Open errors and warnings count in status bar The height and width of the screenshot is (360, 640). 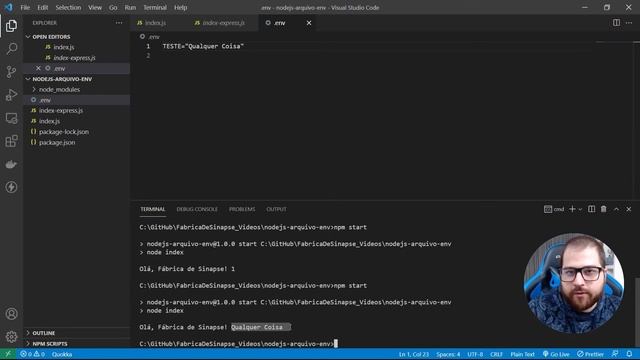pos(32,354)
